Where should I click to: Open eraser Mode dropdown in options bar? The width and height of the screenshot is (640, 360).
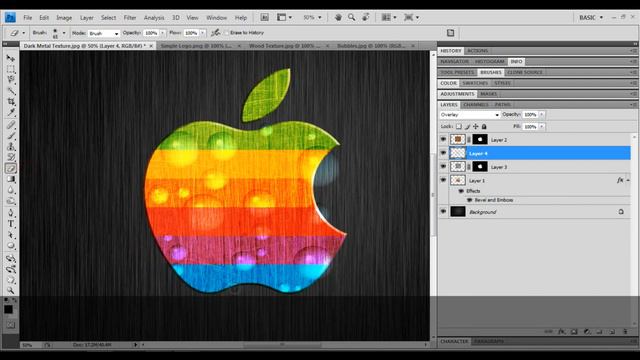pos(104,33)
